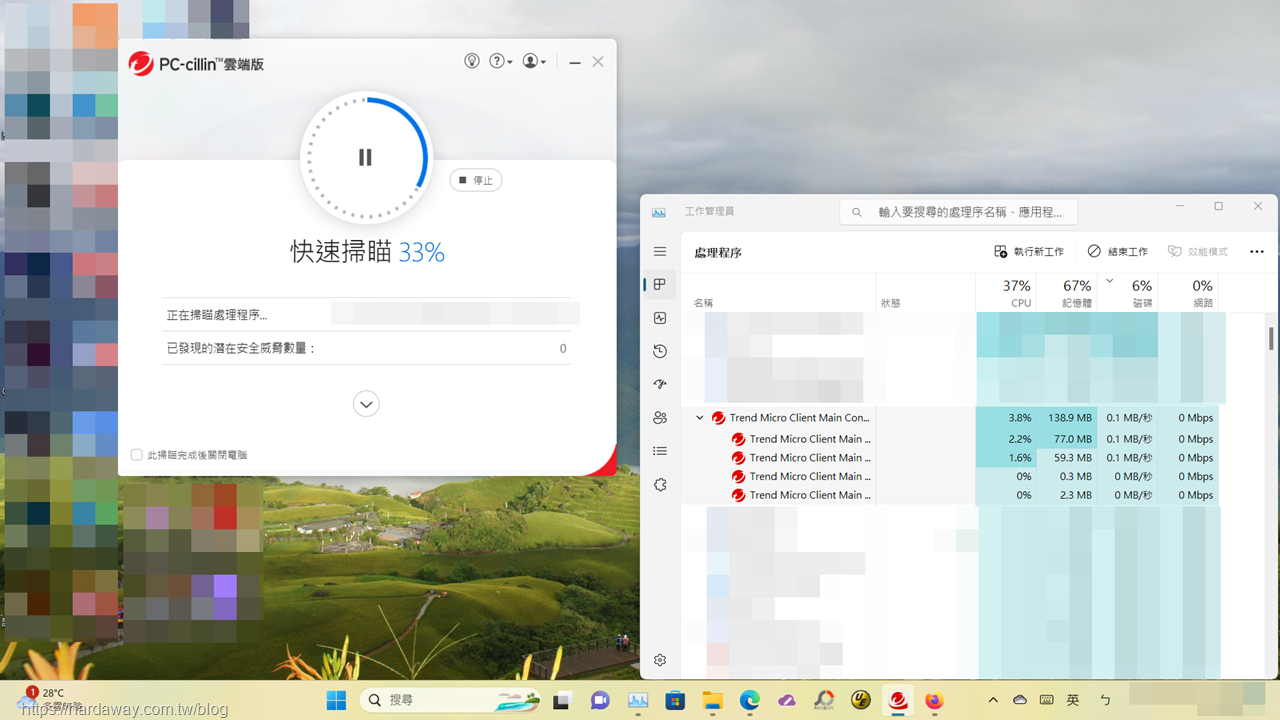Click OneDrive cloud tray icon
Screen dimensions: 1280x720
tap(1020, 700)
